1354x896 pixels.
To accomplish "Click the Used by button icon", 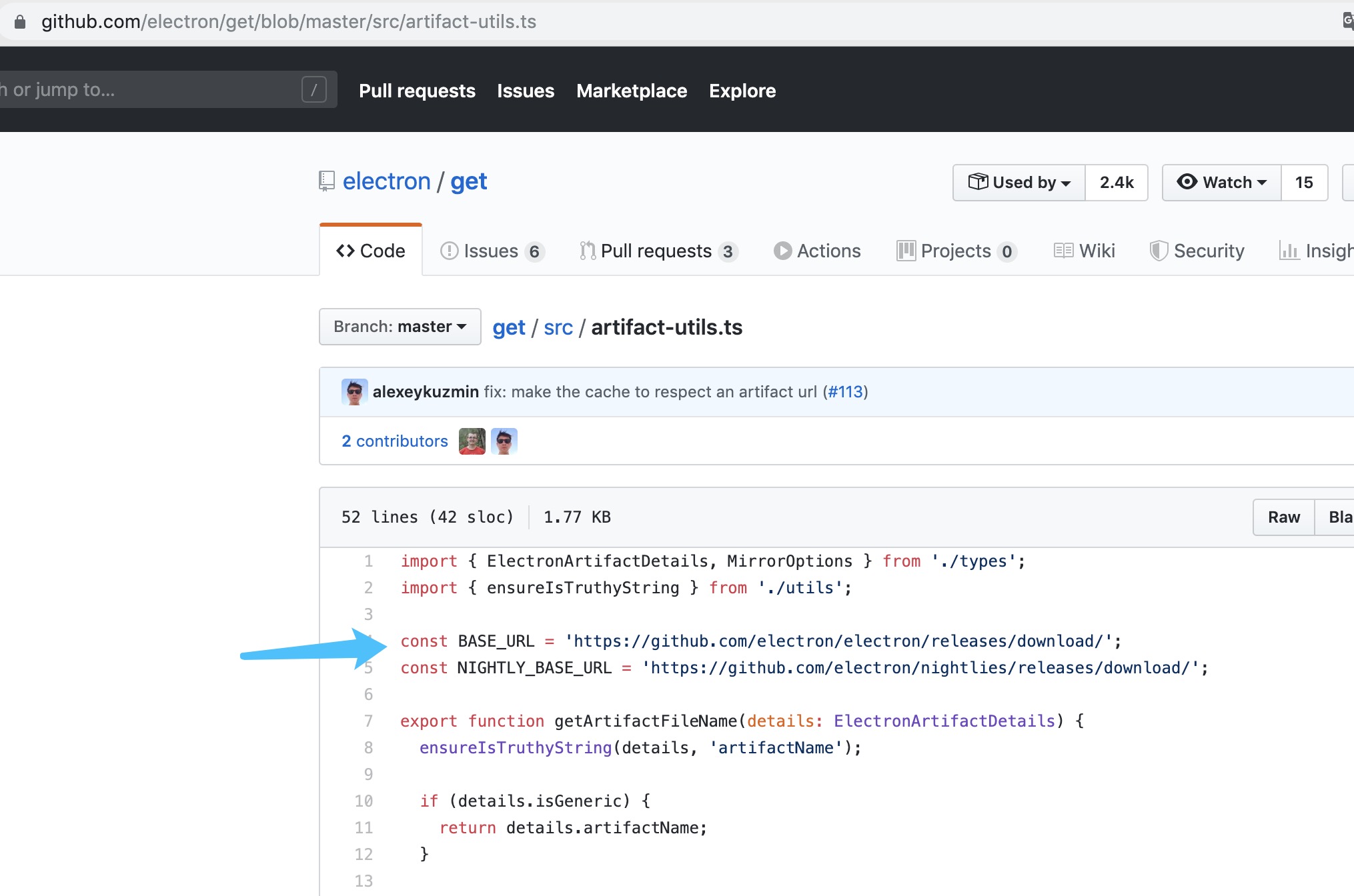I will (x=977, y=182).
